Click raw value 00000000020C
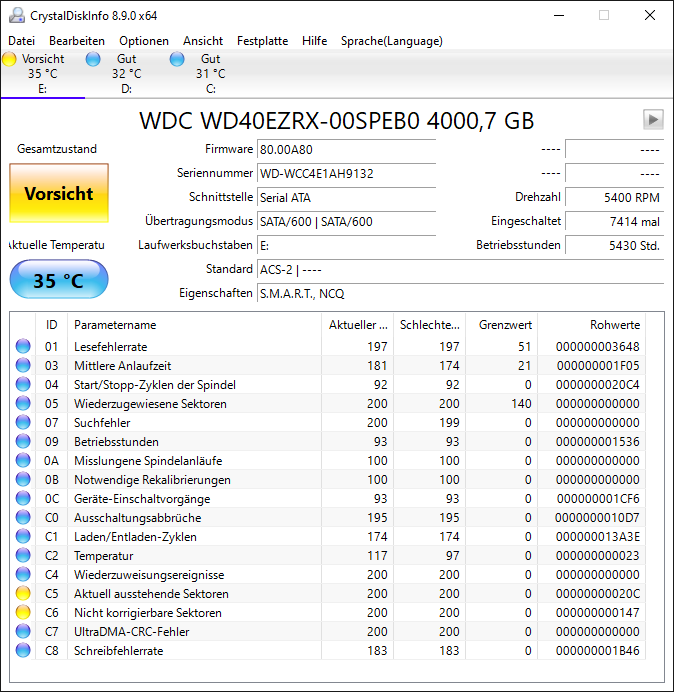The width and height of the screenshot is (674, 692). tap(598, 594)
